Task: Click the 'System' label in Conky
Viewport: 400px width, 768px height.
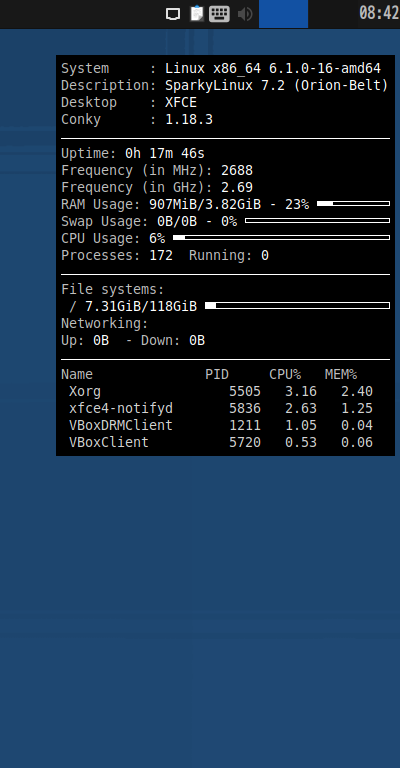Action: coord(85,69)
